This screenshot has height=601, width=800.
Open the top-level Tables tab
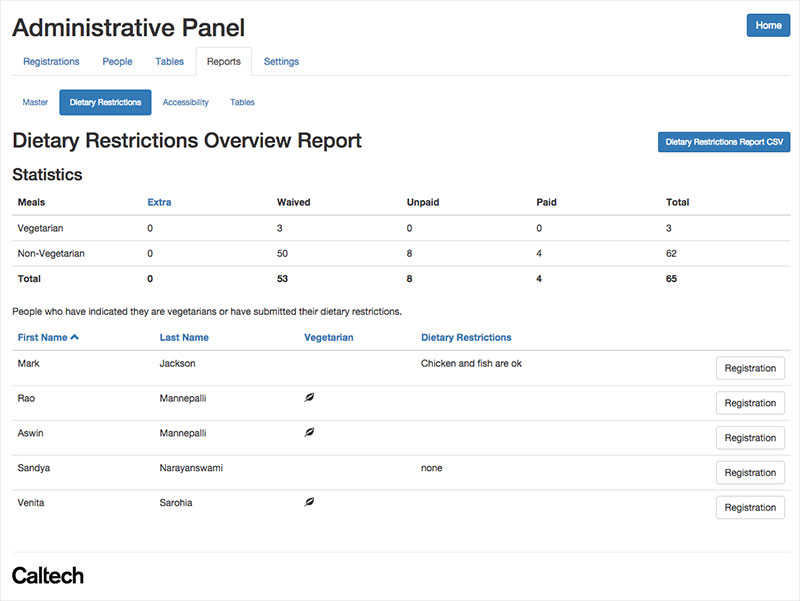click(x=169, y=62)
